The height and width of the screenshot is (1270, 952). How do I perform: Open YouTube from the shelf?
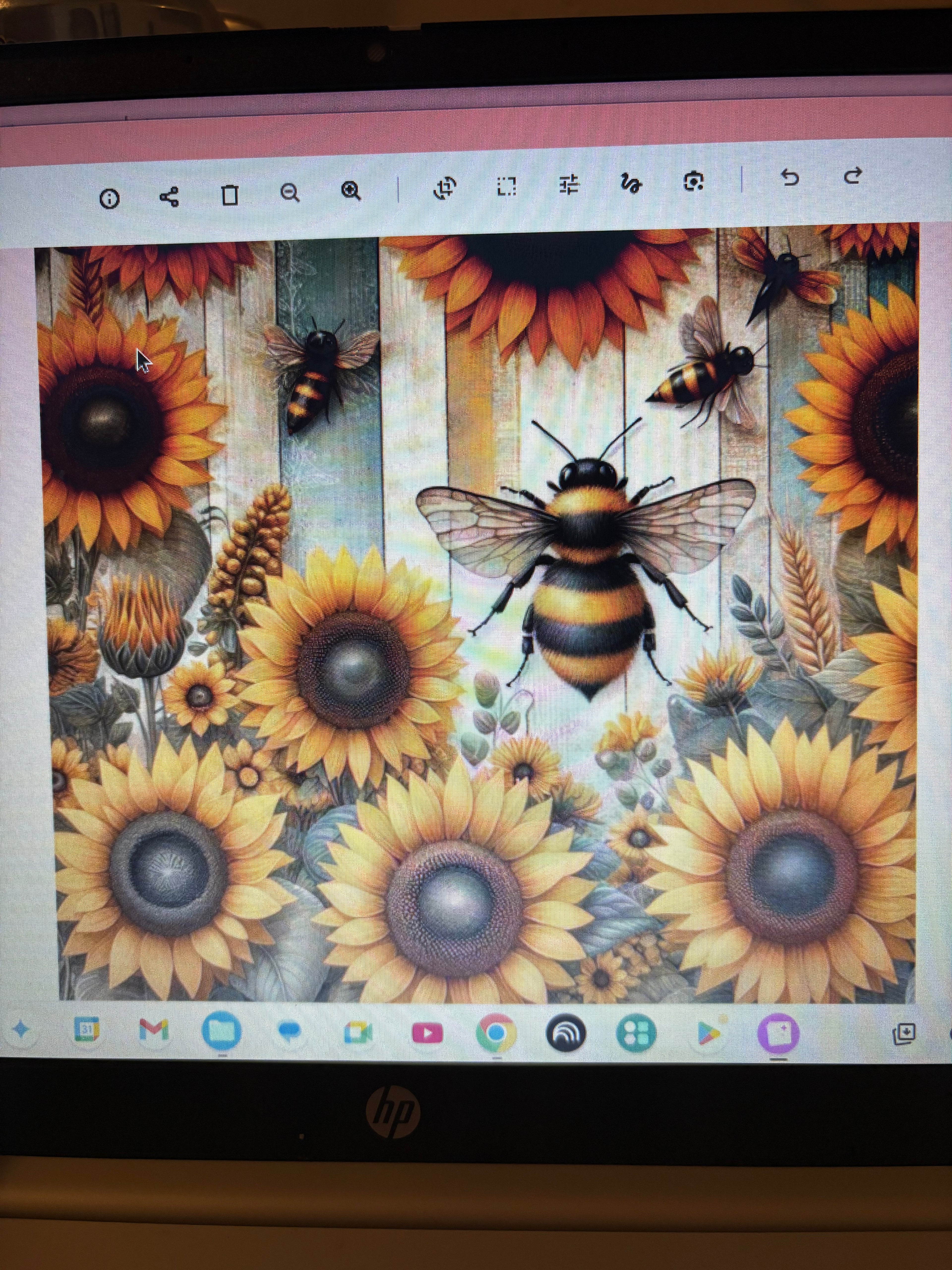click(x=427, y=1033)
